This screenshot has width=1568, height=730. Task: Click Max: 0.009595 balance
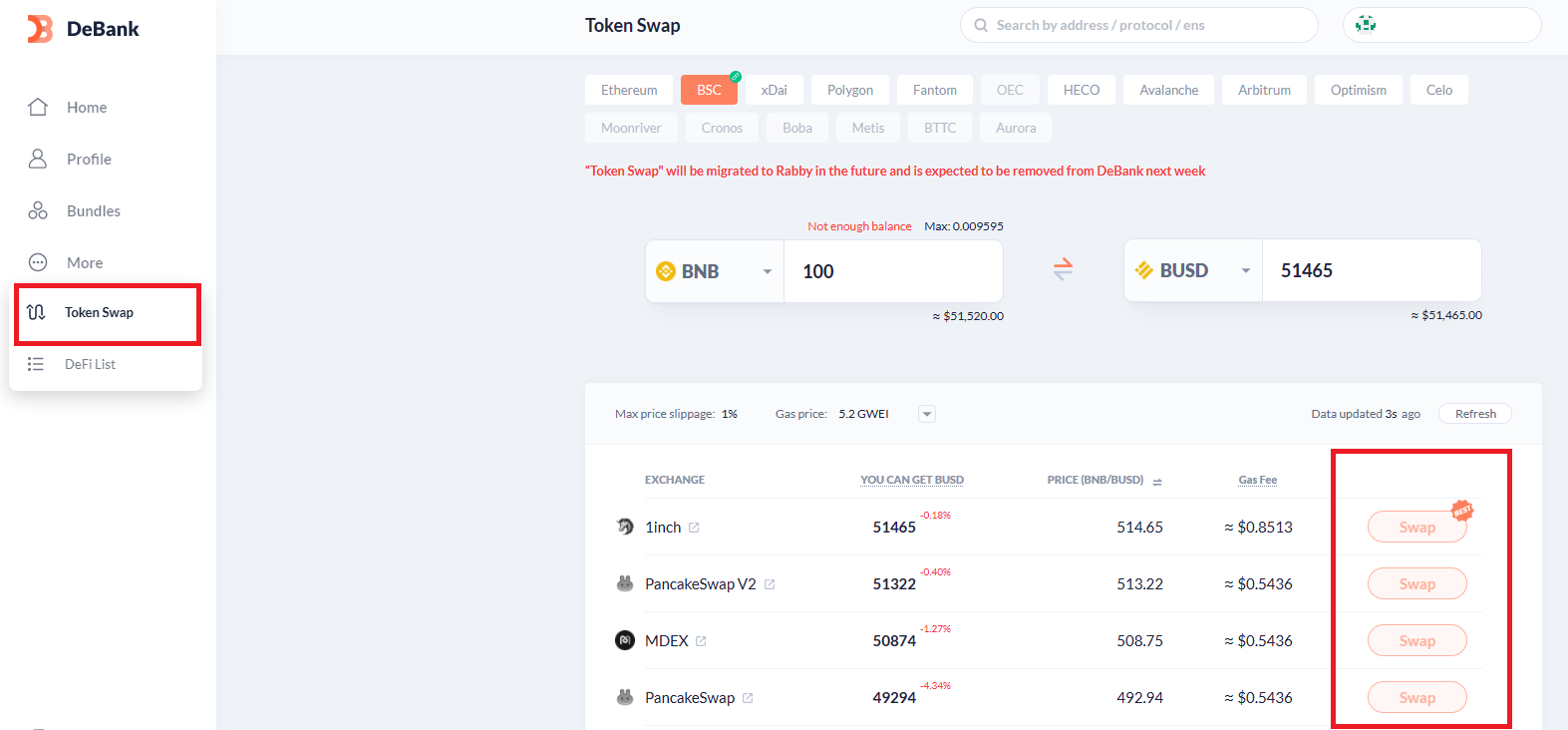964,226
